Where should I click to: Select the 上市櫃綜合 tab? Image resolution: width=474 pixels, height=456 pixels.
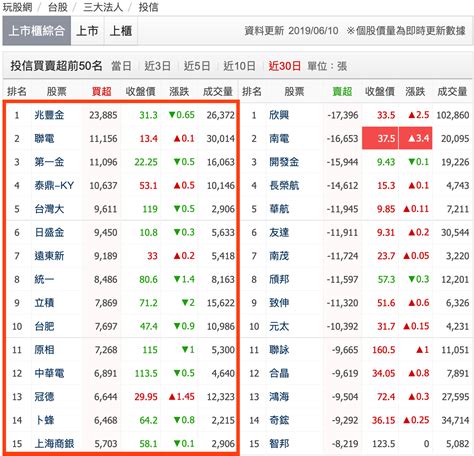pyautogui.click(x=37, y=31)
